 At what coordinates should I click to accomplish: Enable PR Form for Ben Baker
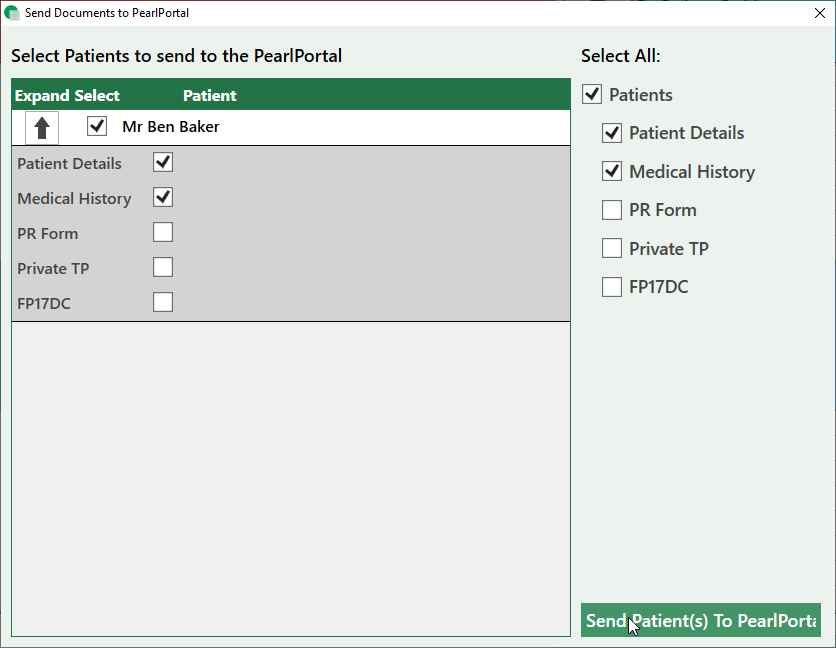click(163, 232)
